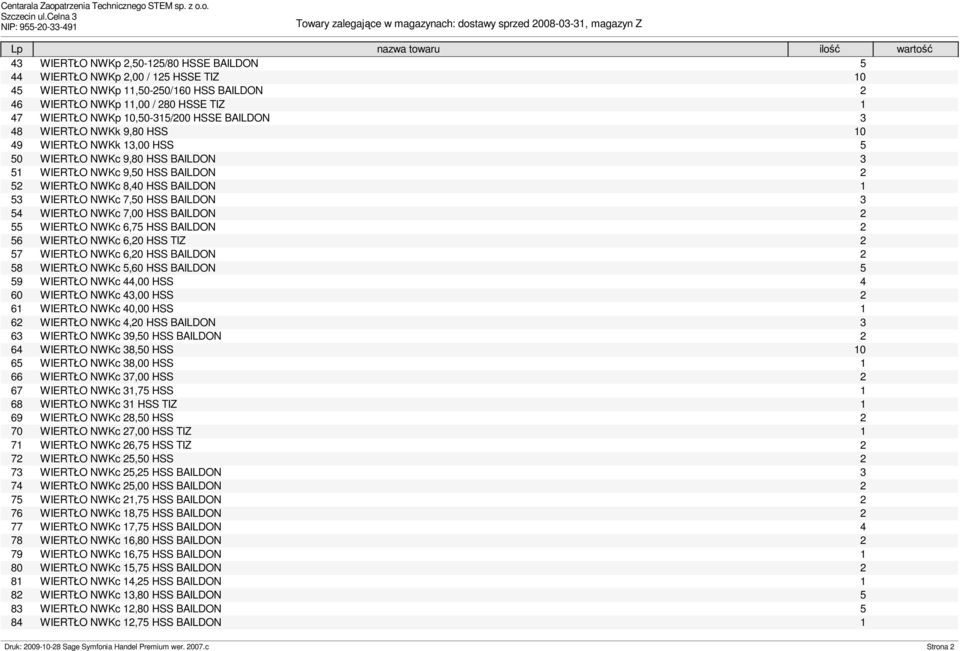
Task: Click the 'Lp' column header
Action: pyautogui.click(x=17, y=50)
